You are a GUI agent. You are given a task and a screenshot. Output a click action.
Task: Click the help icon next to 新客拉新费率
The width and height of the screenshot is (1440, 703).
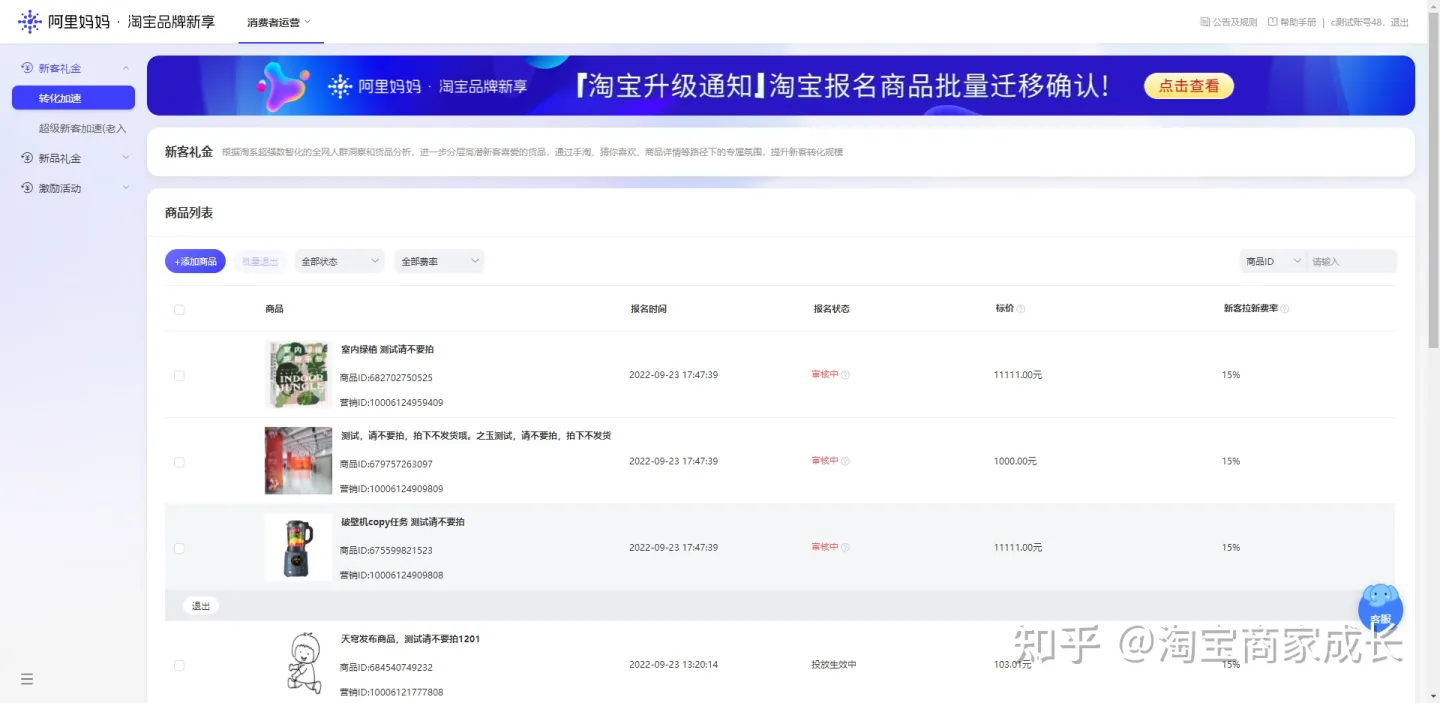[x=1285, y=309]
